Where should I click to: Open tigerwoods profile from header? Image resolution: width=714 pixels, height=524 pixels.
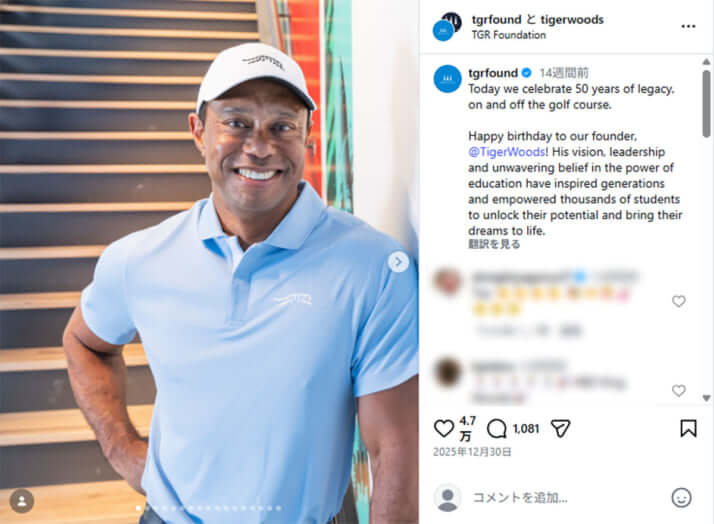[572, 20]
